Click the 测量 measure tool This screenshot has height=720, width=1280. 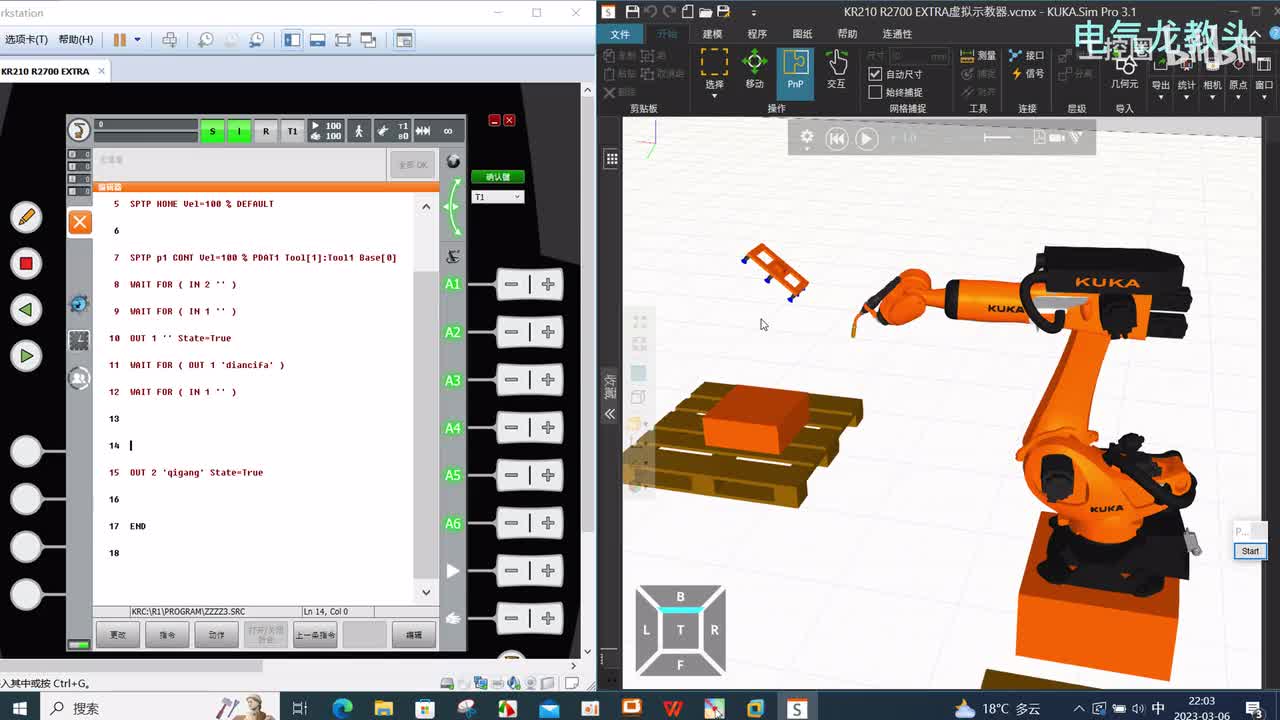(x=978, y=56)
